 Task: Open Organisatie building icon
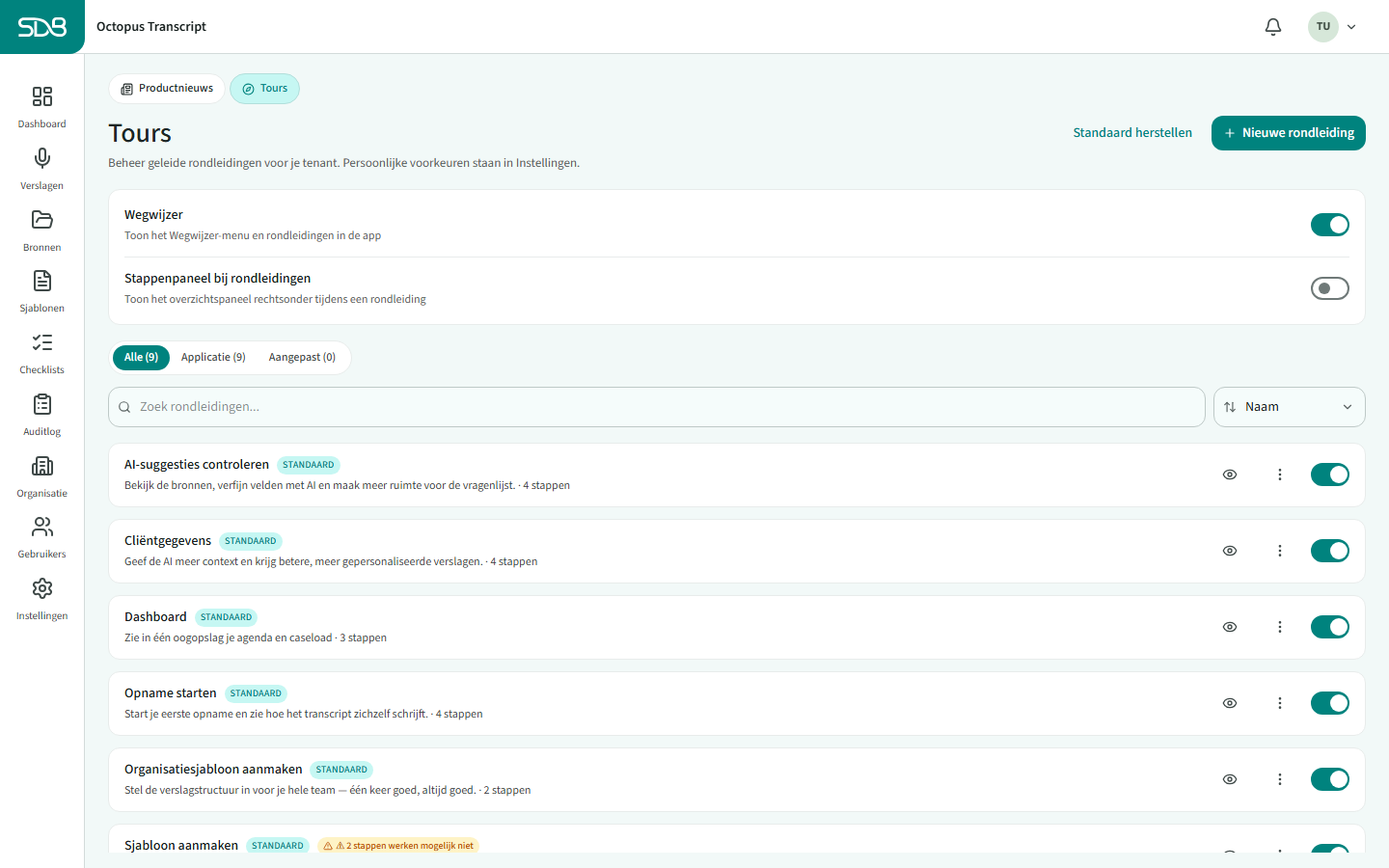(x=41, y=466)
